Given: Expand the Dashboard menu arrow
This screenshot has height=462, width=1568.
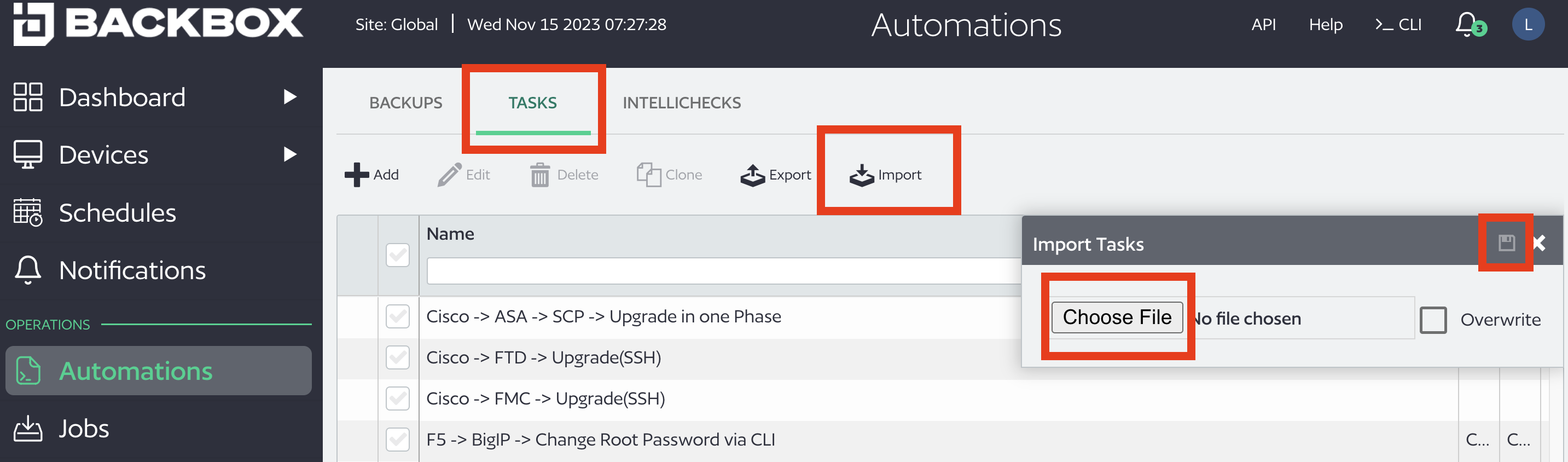Looking at the screenshot, I should point(291,97).
